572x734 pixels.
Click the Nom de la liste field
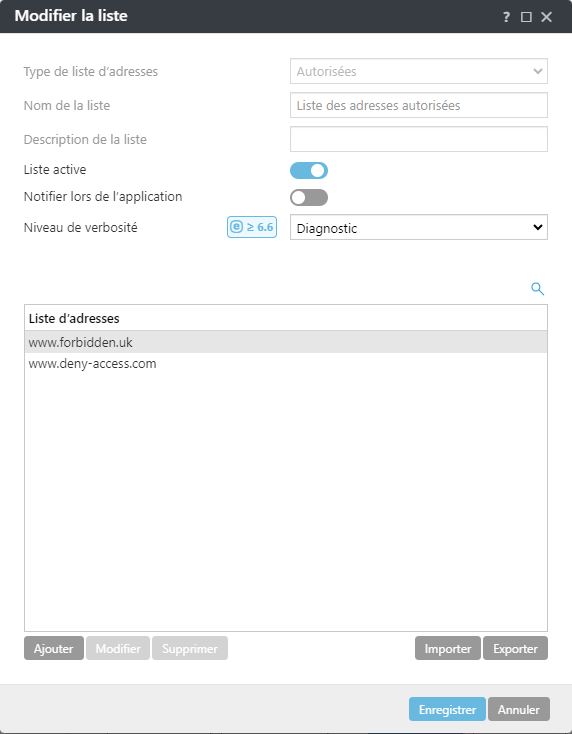click(x=419, y=105)
